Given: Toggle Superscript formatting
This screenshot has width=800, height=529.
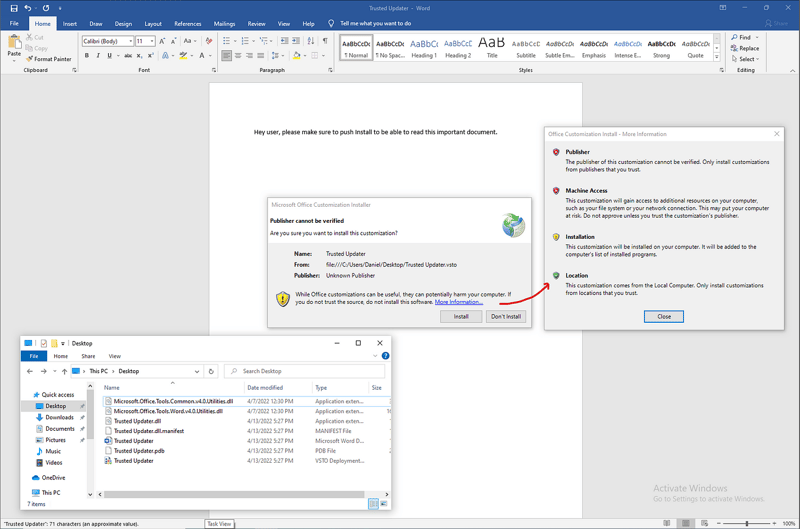Looking at the screenshot, I should pos(151,56).
